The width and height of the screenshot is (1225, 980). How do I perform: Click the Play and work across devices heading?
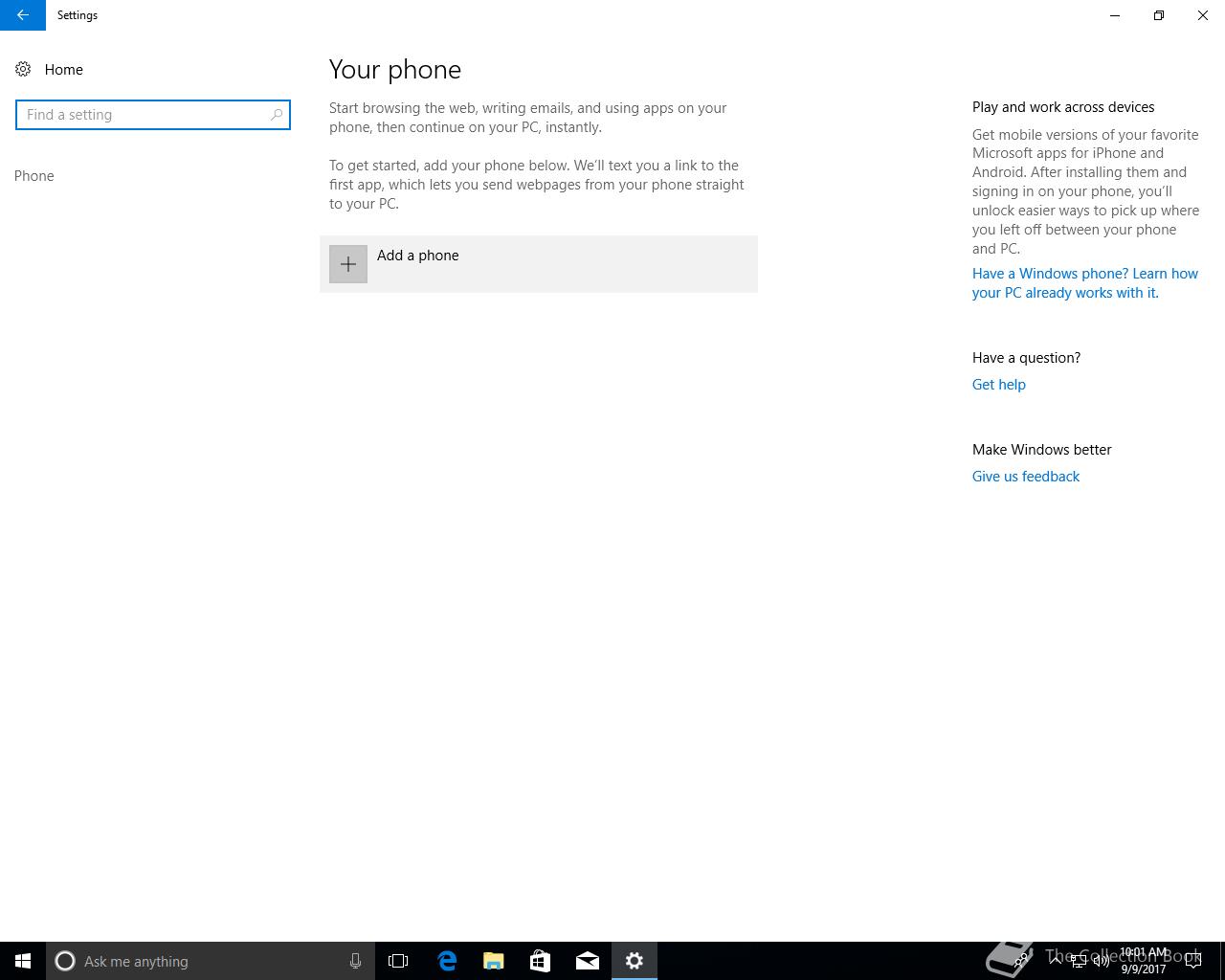[1063, 107]
